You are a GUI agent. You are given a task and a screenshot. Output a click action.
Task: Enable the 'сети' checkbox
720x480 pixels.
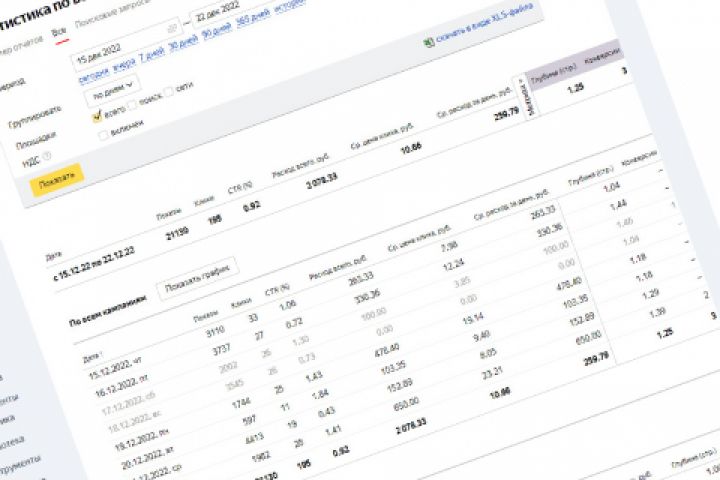pyautogui.click(x=169, y=91)
